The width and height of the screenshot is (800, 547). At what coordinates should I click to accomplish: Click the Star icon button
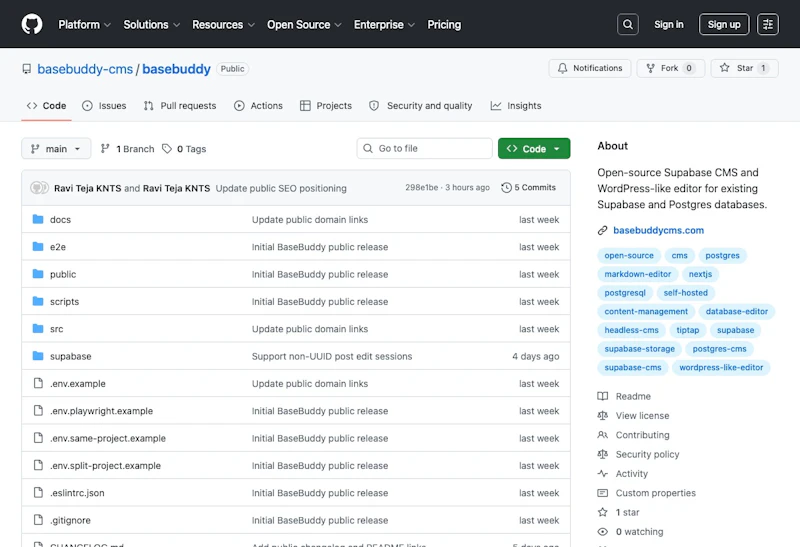tap(724, 68)
